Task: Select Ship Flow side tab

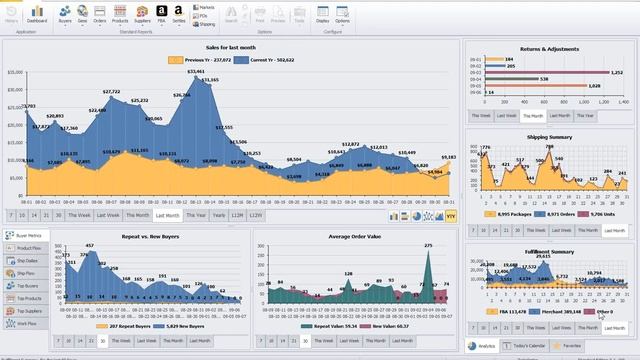Action: click(x=26, y=273)
